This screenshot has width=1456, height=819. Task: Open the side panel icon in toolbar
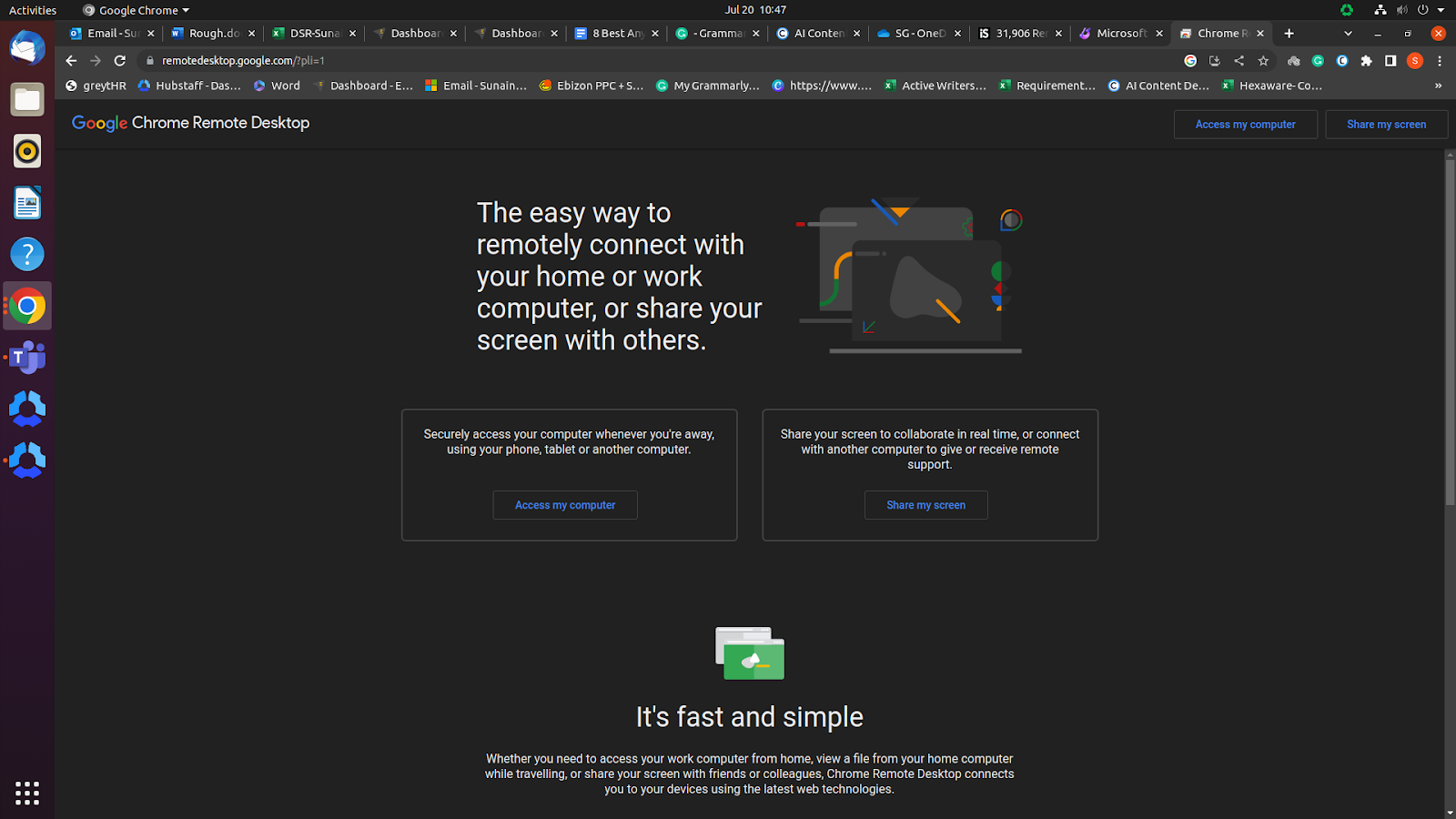click(1390, 61)
